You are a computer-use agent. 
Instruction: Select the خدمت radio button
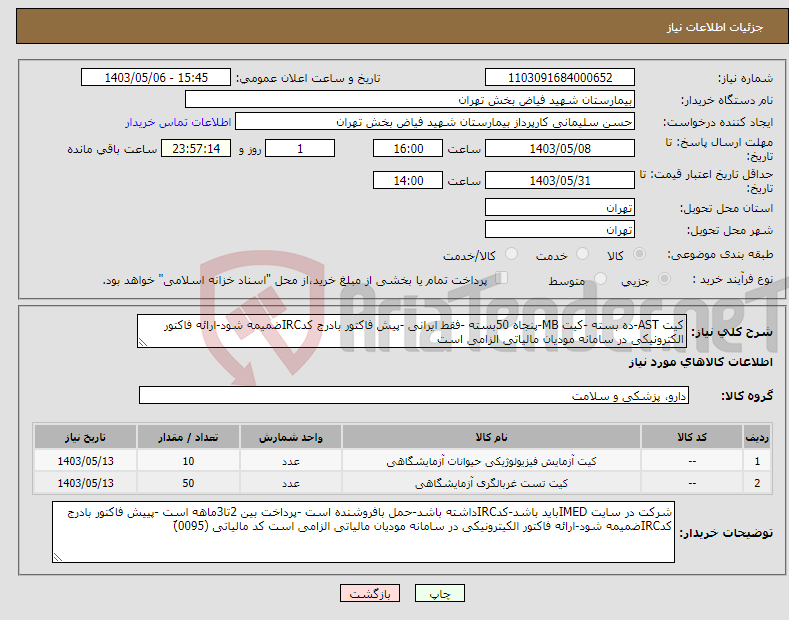point(582,254)
